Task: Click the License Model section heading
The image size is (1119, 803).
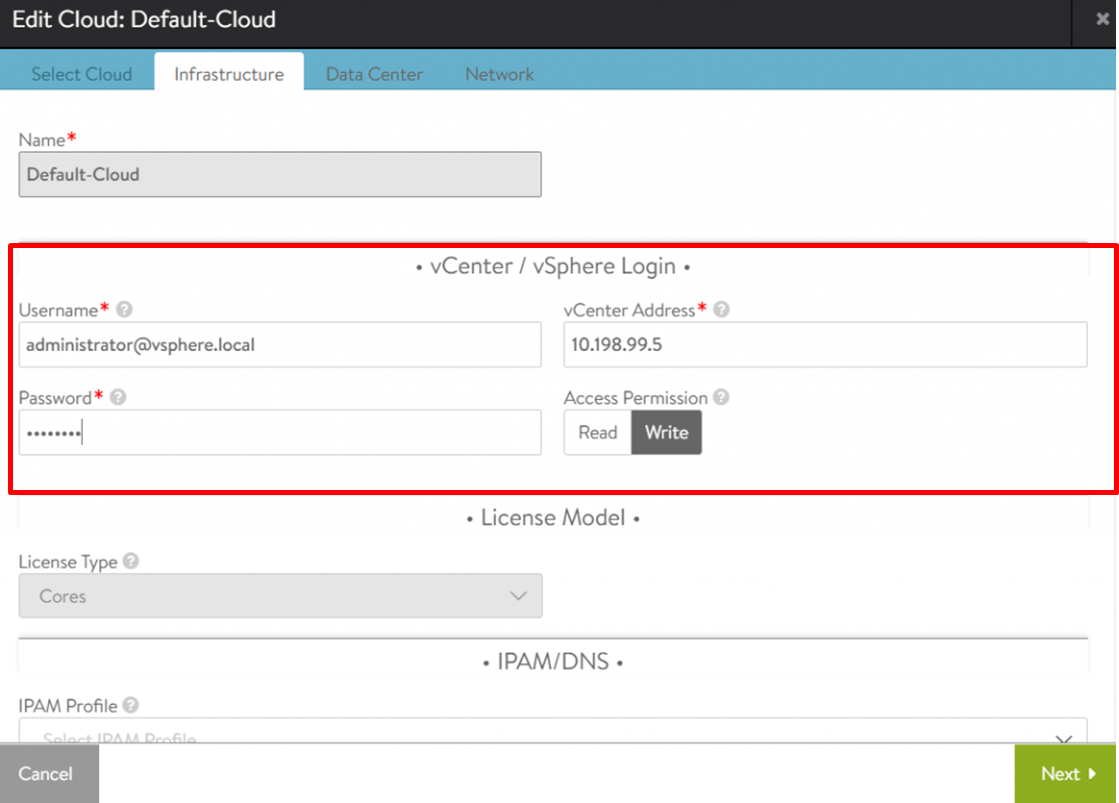Action: click(553, 517)
